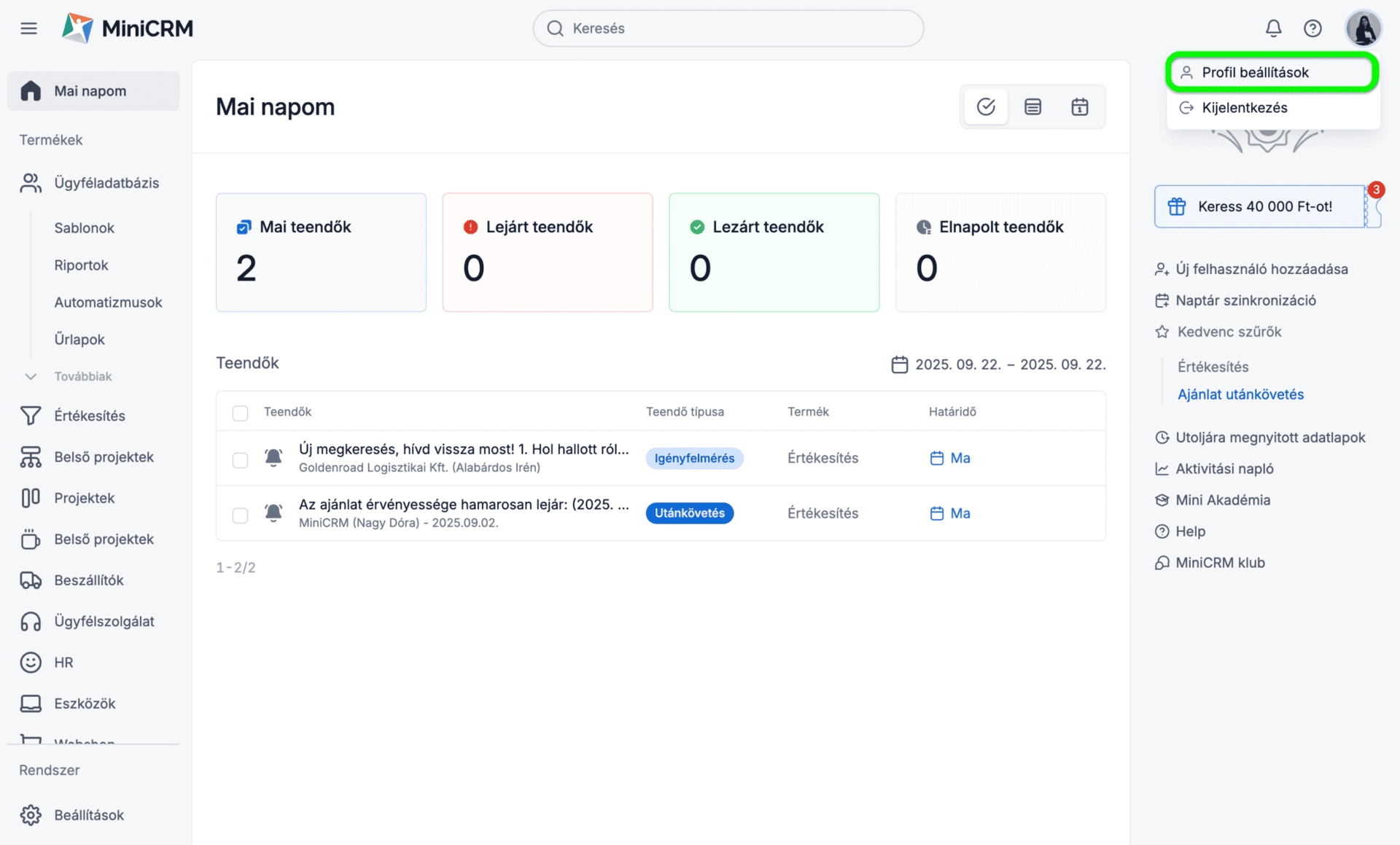1400x845 pixels.
Task: Click the Keresés search field
Action: click(728, 28)
